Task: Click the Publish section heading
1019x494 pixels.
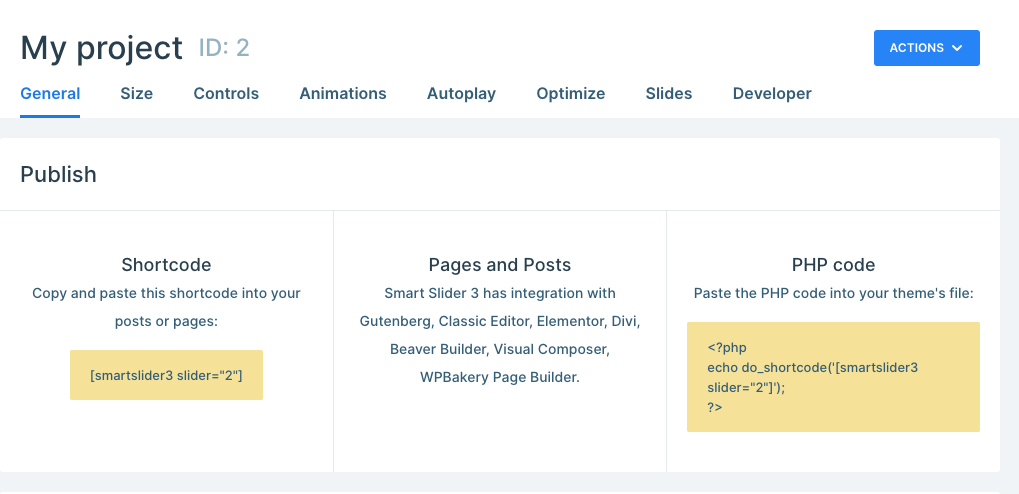Action: [x=58, y=174]
